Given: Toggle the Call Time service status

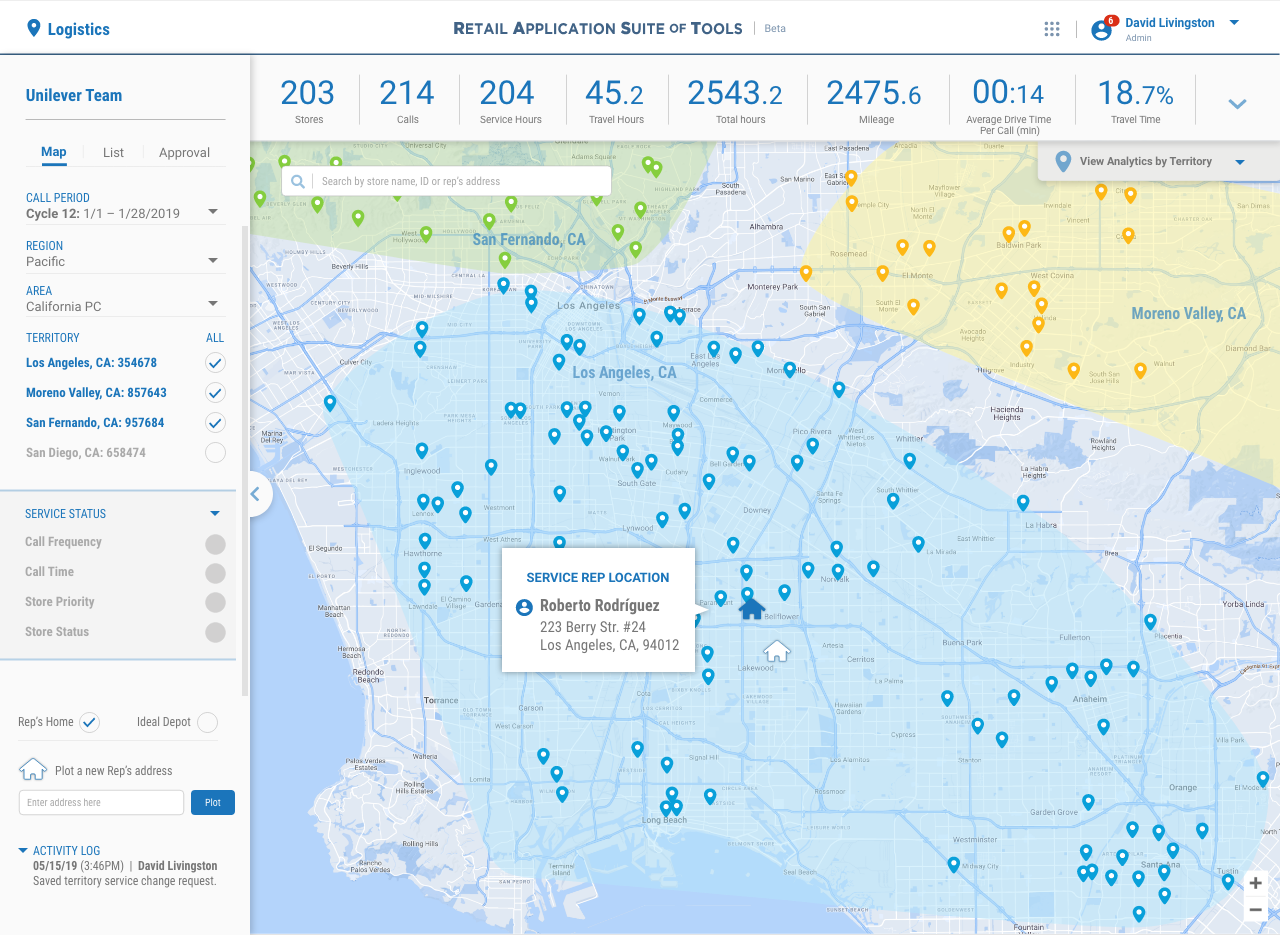Looking at the screenshot, I should (x=215, y=573).
